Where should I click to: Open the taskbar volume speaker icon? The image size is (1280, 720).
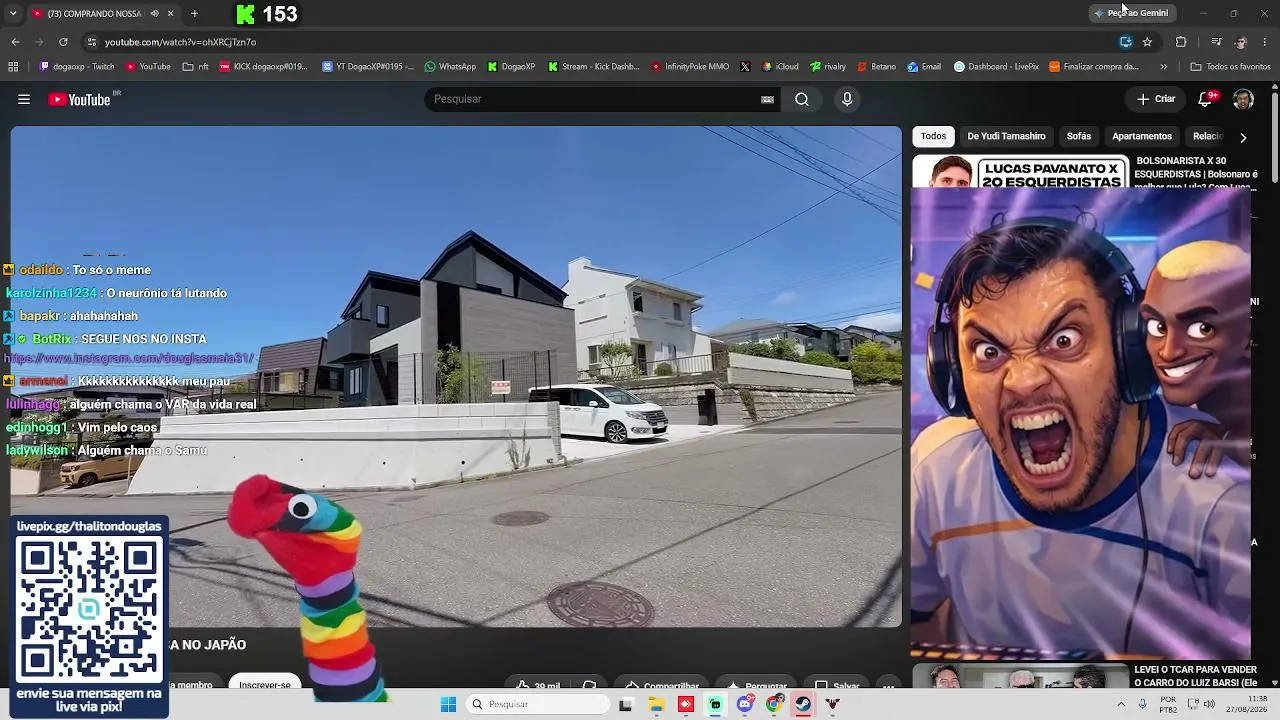tap(1209, 704)
